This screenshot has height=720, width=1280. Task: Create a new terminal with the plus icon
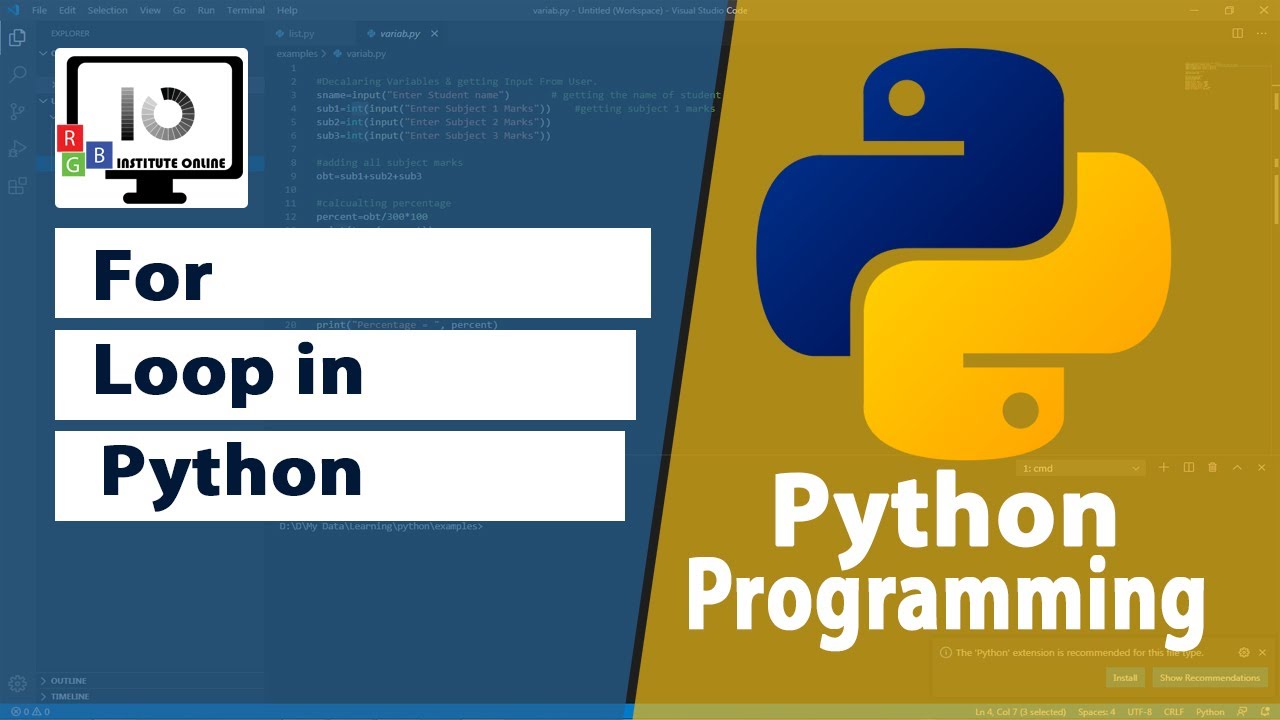tap(1163, 467)
